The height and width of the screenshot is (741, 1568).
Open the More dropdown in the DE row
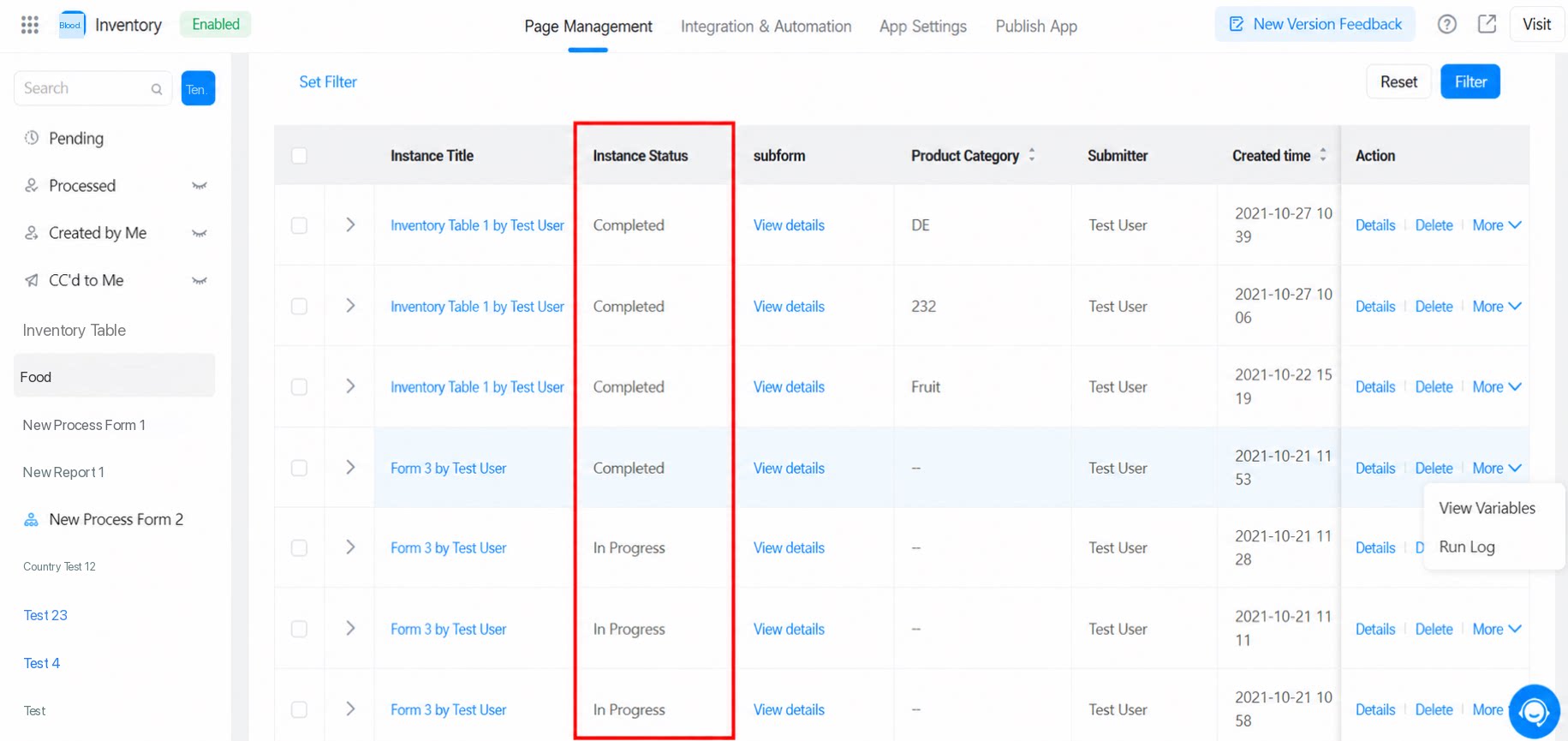1497,225
